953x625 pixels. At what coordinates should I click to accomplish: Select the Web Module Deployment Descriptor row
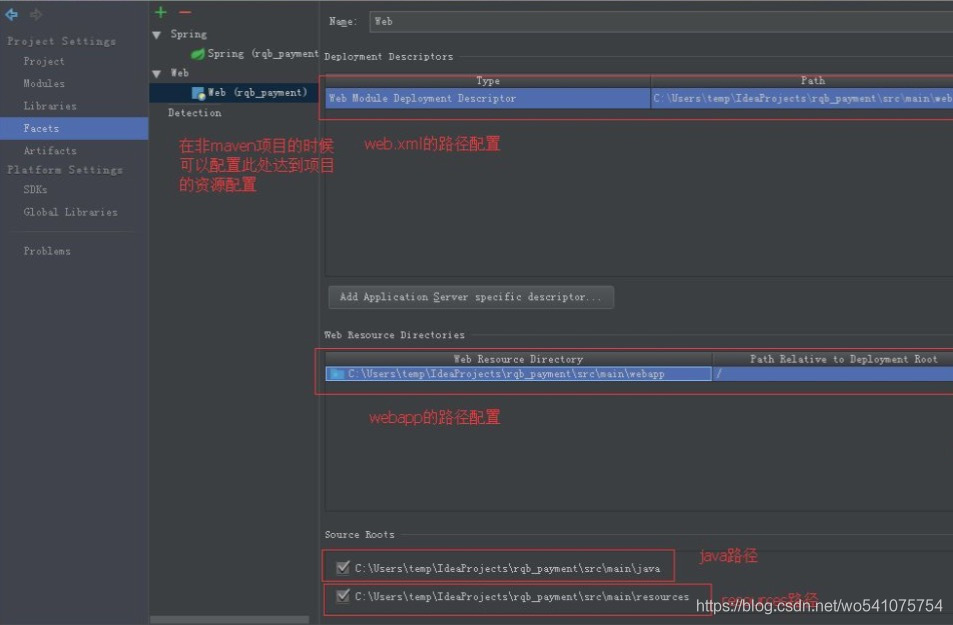pos(485,97)
